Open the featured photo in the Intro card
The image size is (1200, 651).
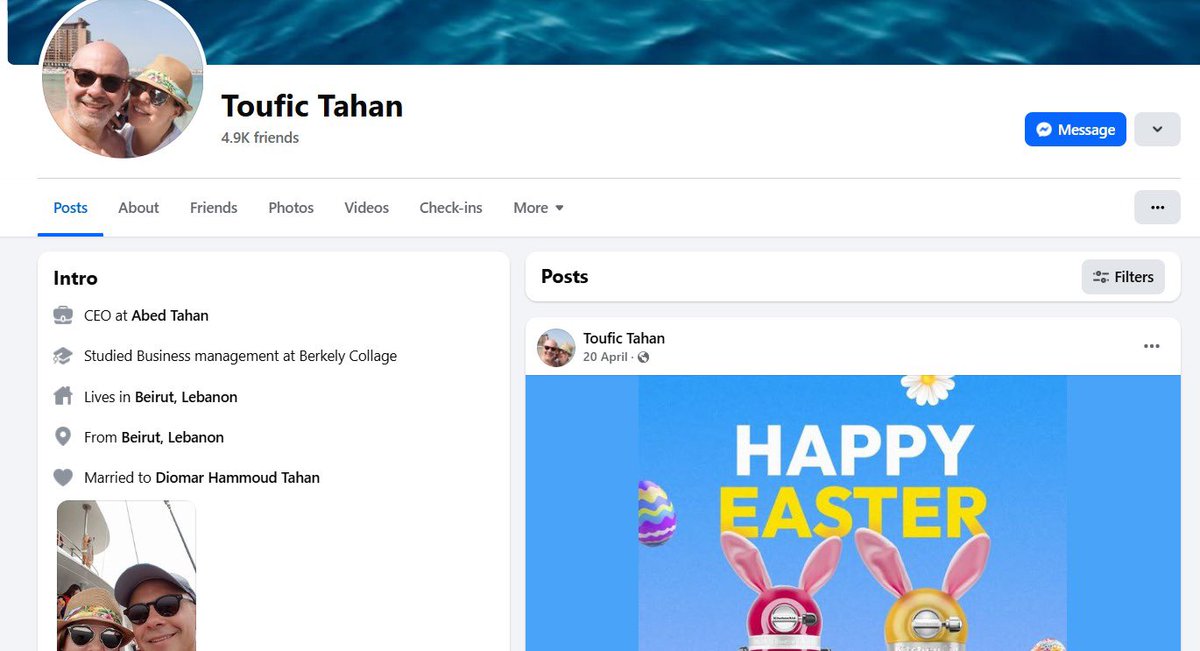(x=126, y=575)
